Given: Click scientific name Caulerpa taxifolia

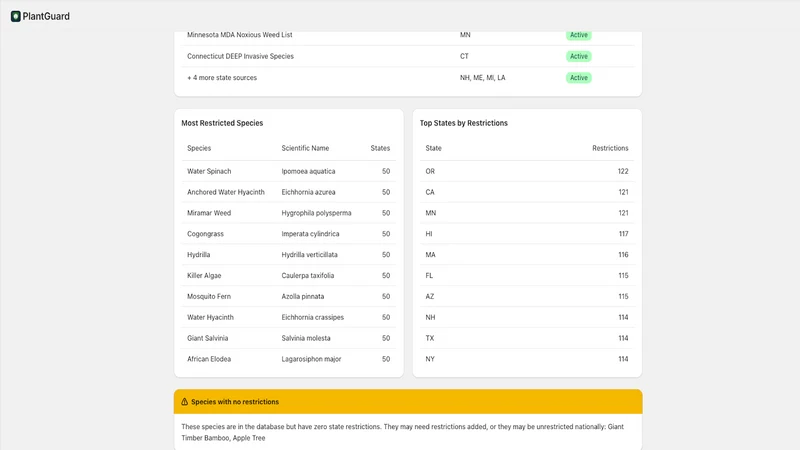Looking at the screenshot, I should pos(308,276).
